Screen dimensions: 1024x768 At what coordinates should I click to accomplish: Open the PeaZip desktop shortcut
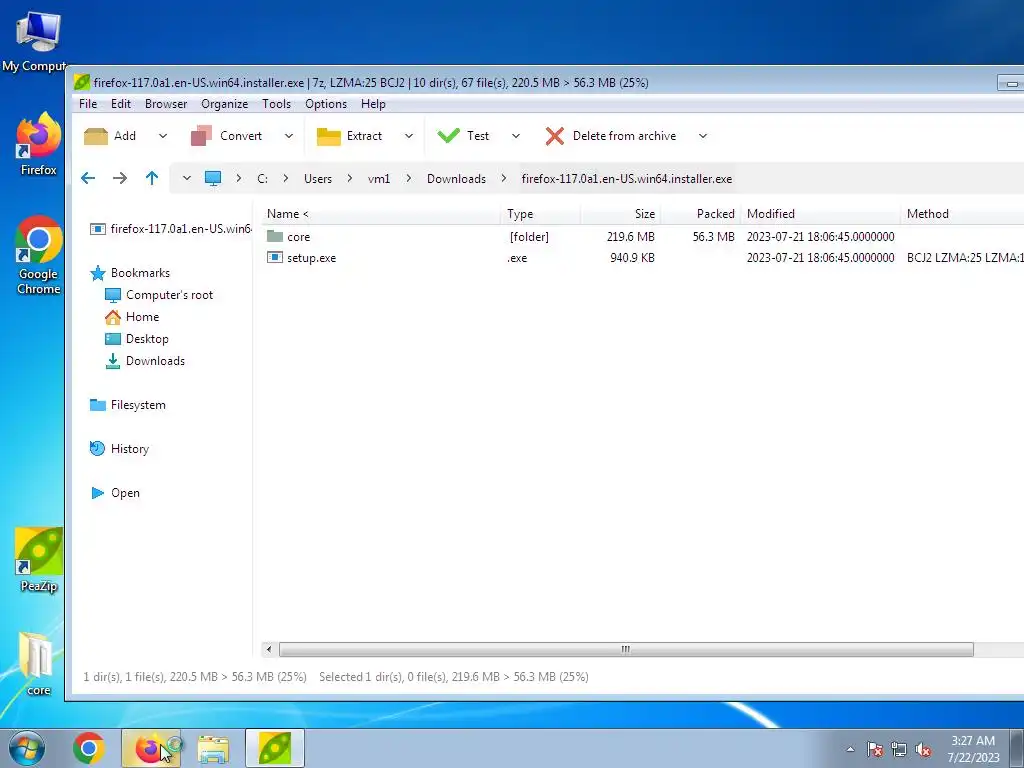39,560
